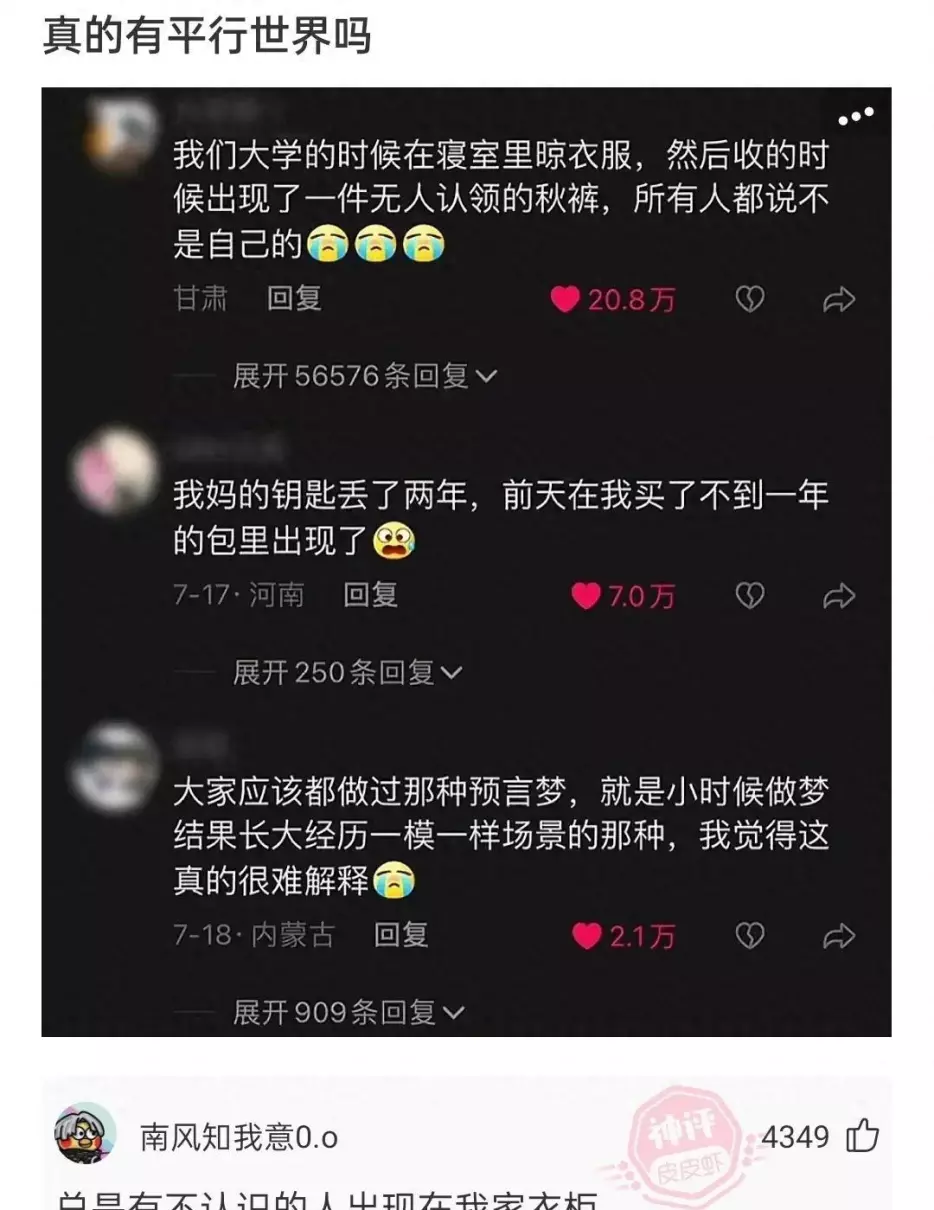Expand 展开56576条回复
The image size is (934, 1210).
(365, 376)
